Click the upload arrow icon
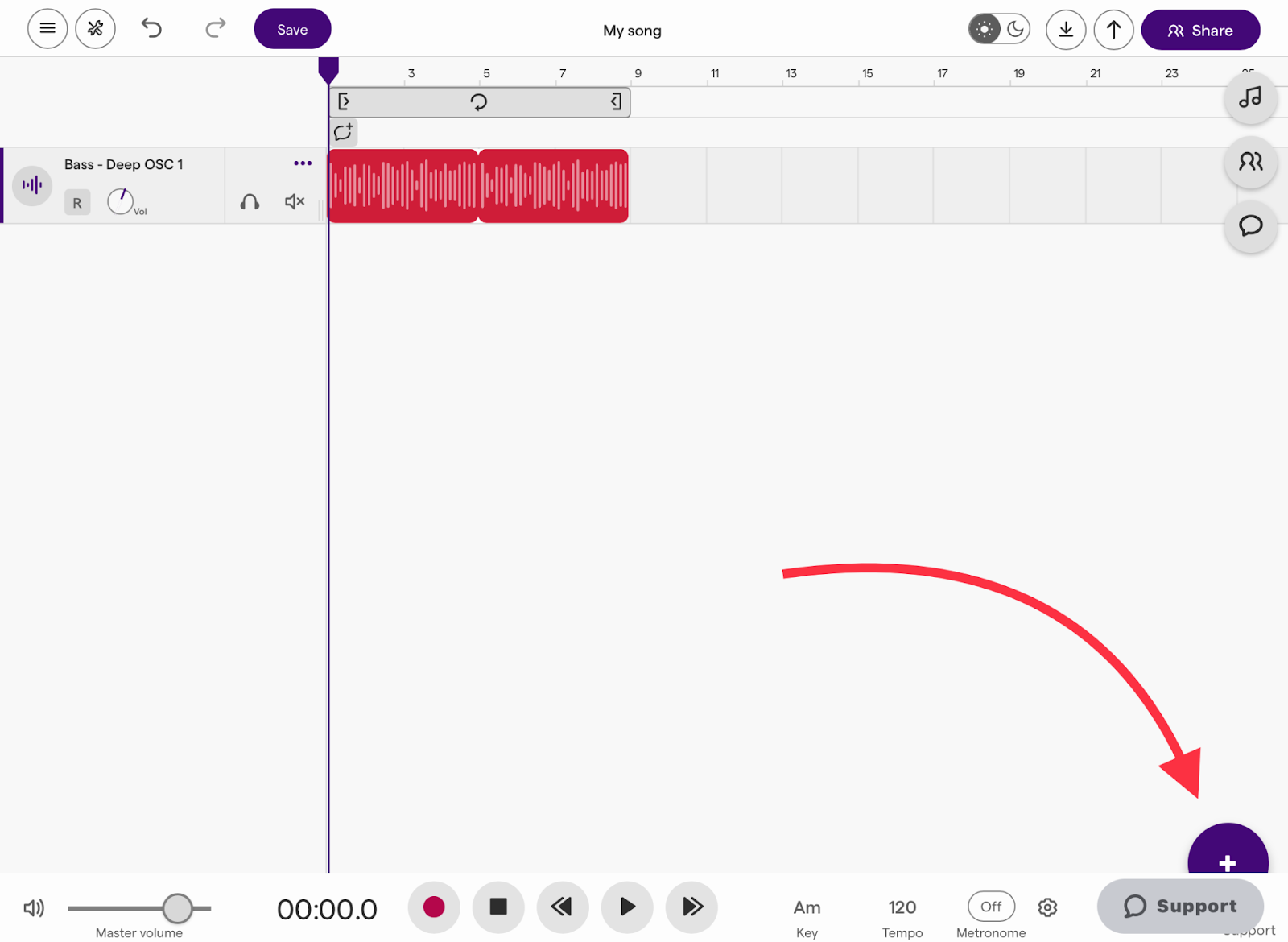The height and width of the screenshot is (942, 1288). coord(1113,30)
